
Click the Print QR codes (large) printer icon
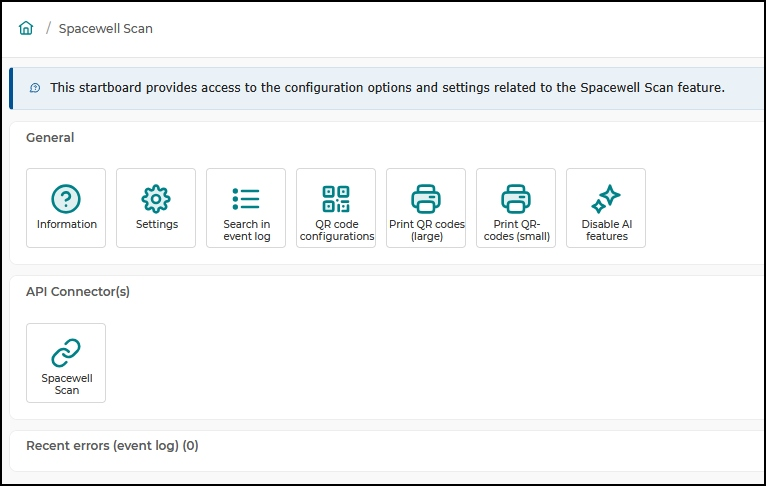[x=426, y=199]
